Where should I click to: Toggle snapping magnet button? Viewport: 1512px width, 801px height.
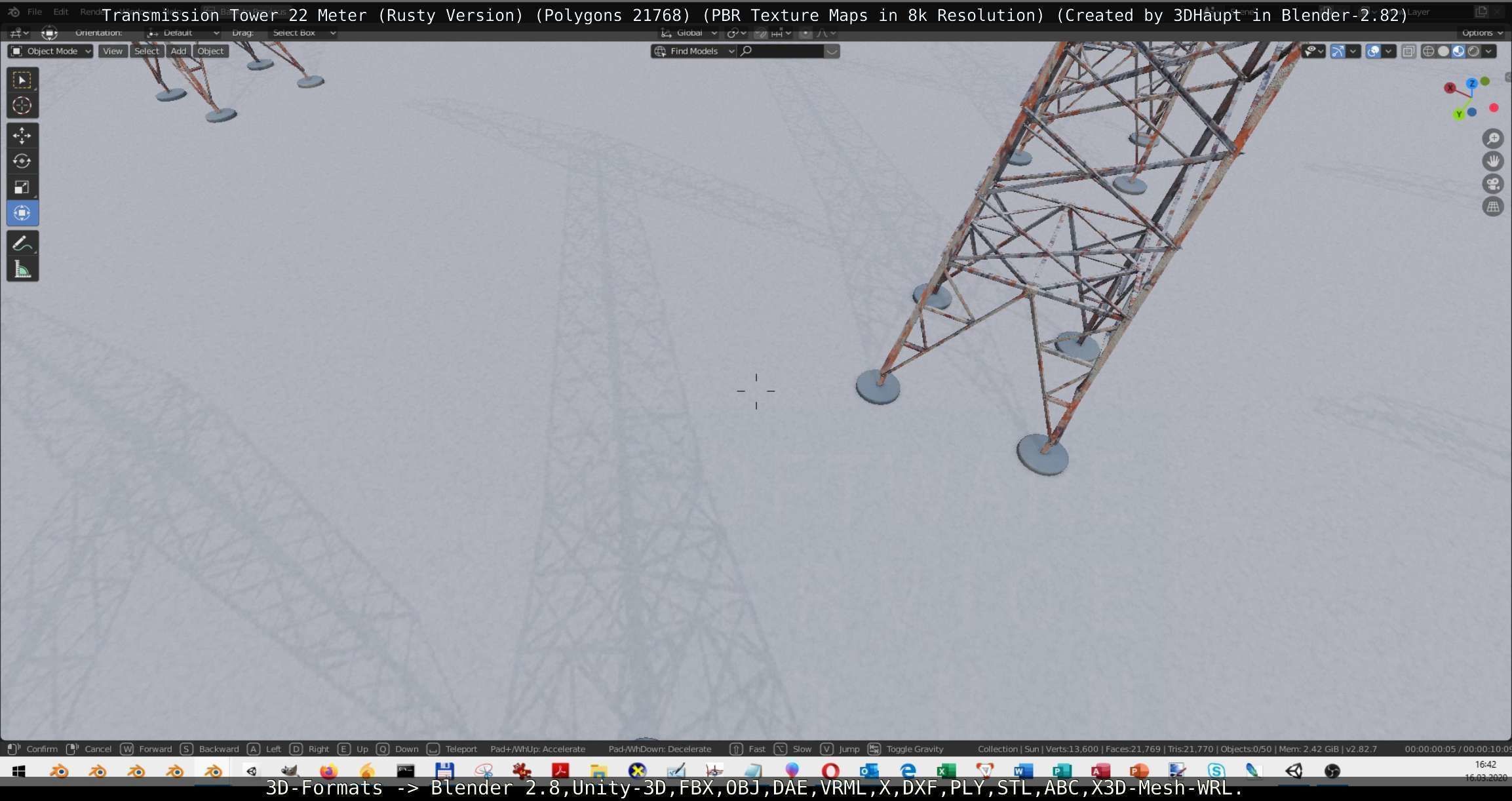pyautogui.click(x=760, y=33)
